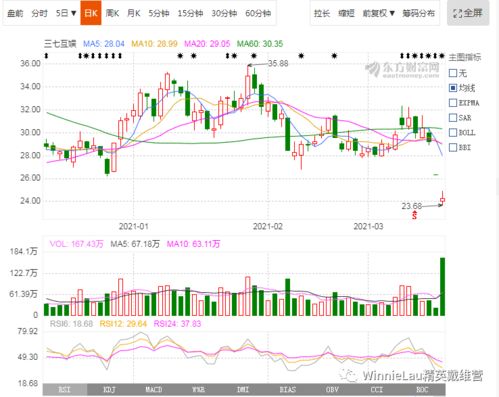Open the 5日 period dropdown
The height and width of the screenshot is (397, 499).
[x=66, y=13]
